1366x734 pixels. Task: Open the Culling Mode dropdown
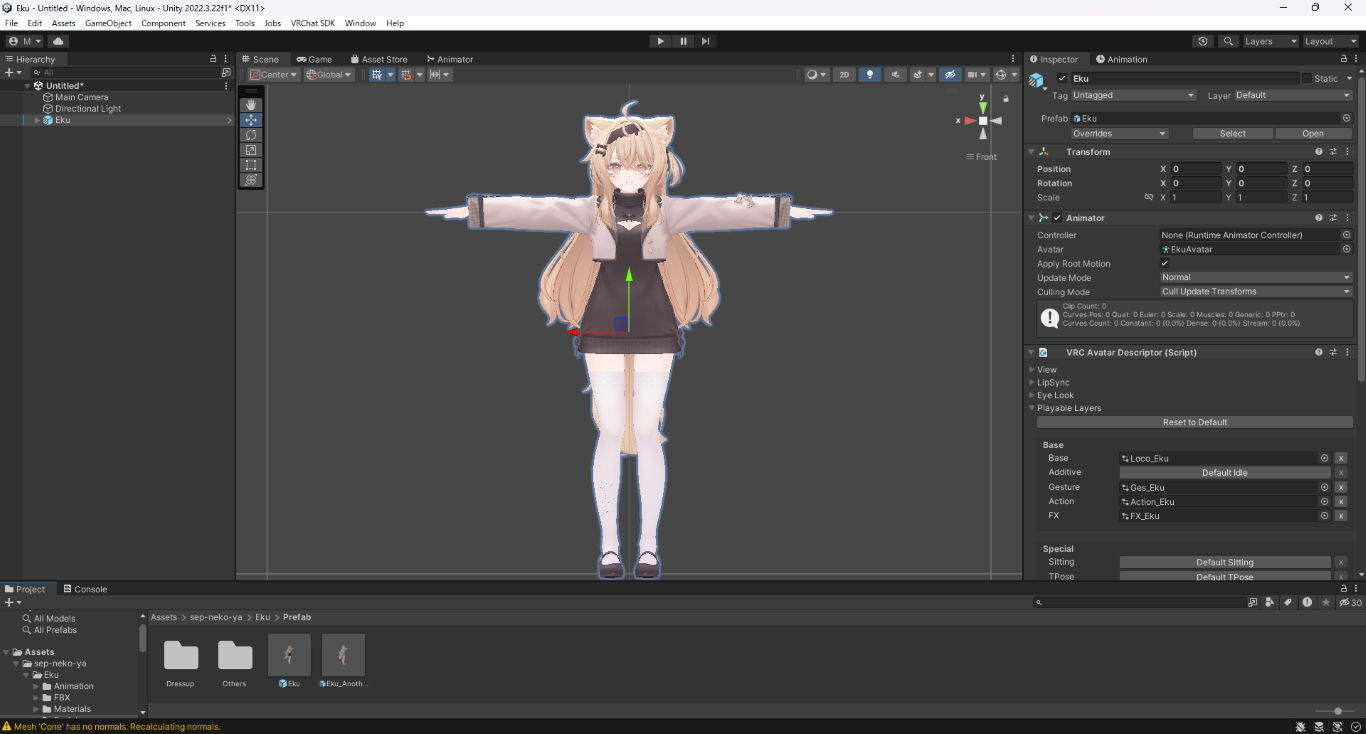pyautogui.click(x=1255, y=292)
